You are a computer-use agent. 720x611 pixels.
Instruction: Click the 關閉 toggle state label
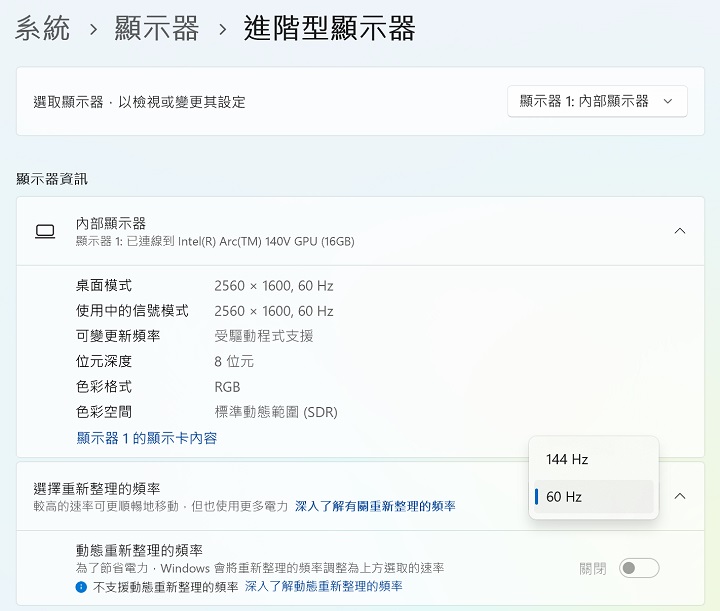click(593, 569)
